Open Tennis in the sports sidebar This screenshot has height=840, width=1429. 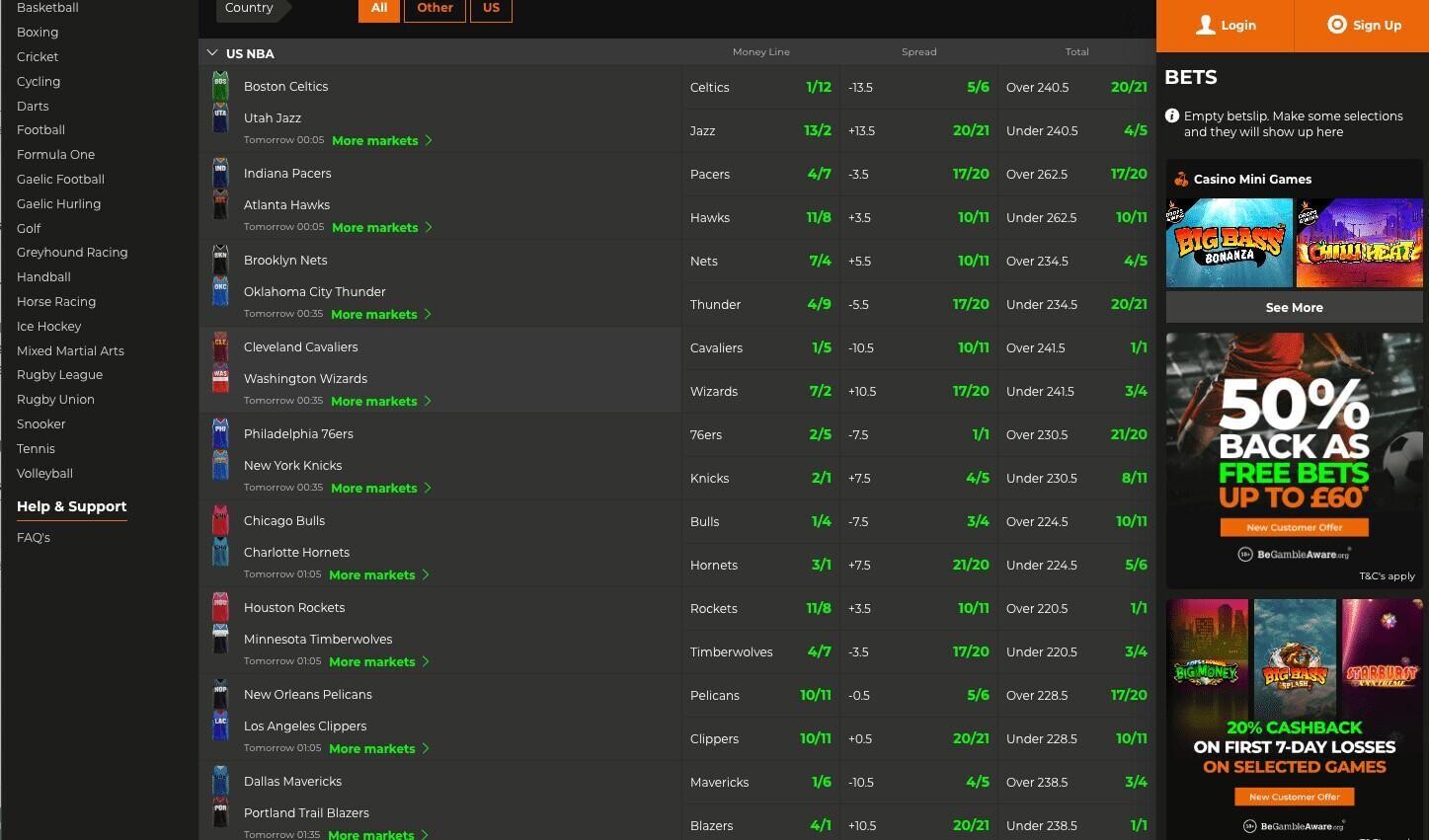click(36, 448)
